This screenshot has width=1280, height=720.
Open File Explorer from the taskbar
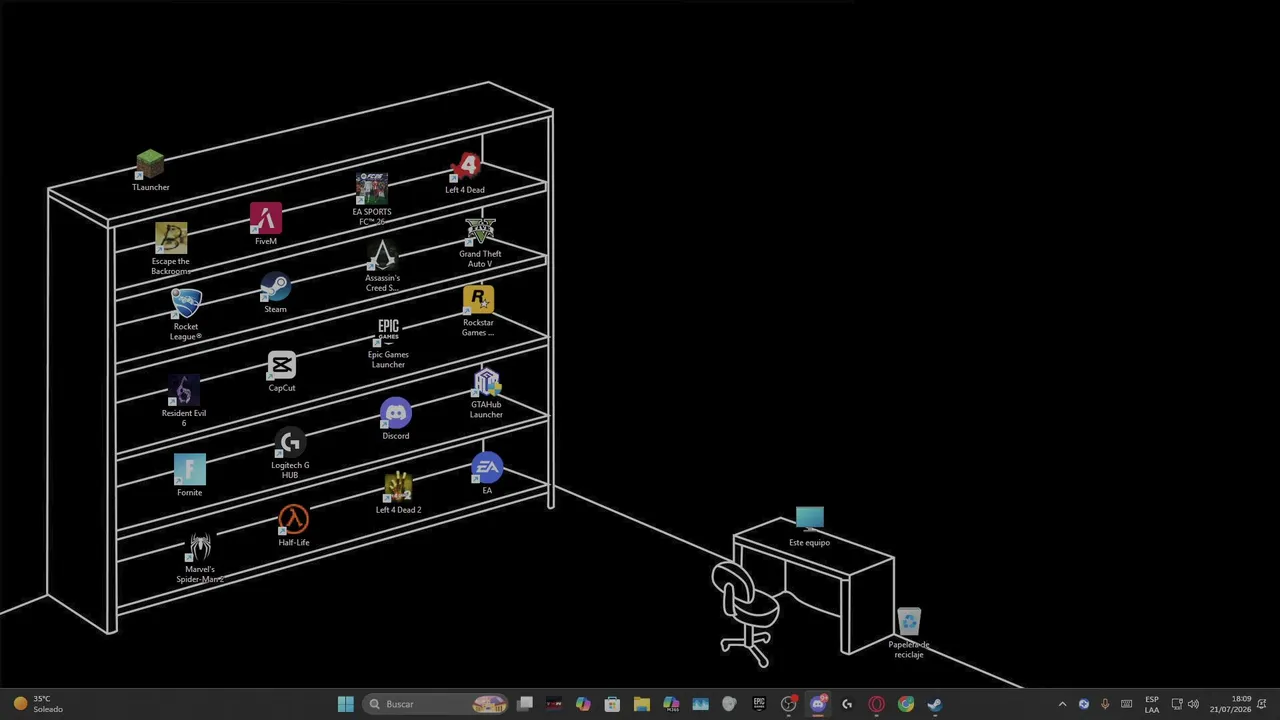click(x=642, y=704)
